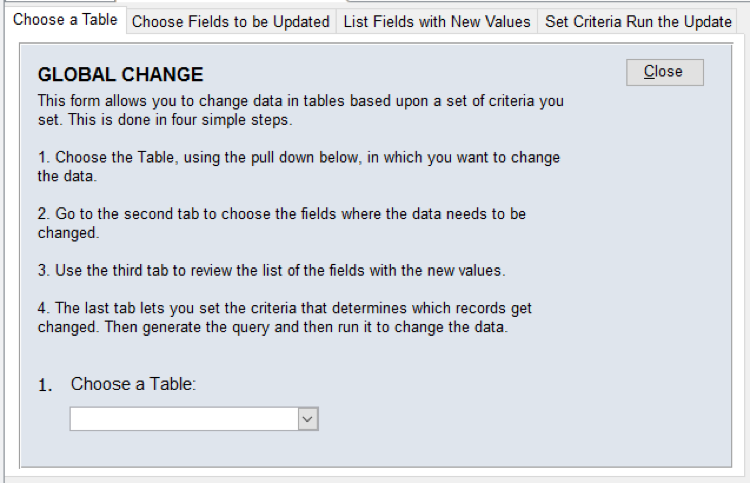
Task: Click step 2 instruction about the second tab
Action: click(281, 214)
